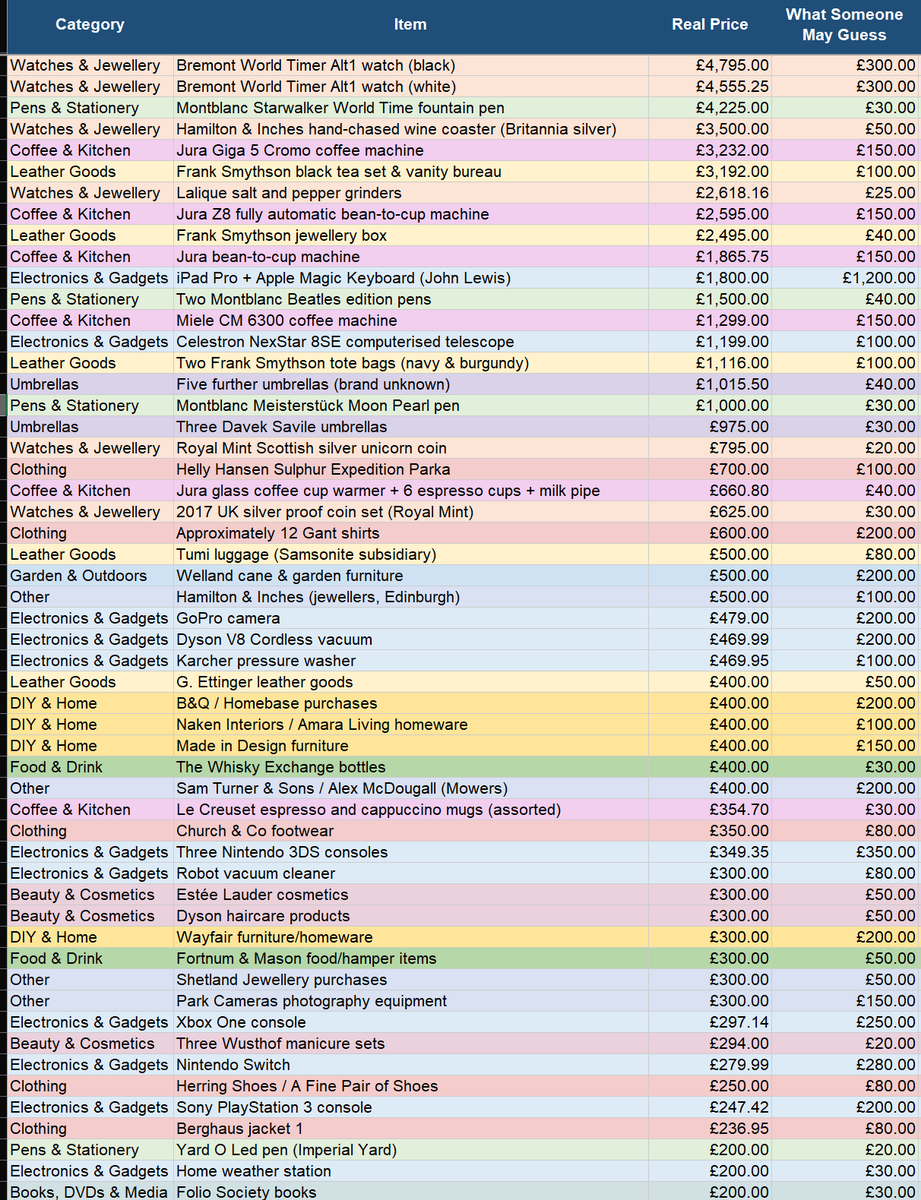Image resolution: width=921 pixels, height=1200 pixels.
Task: Click Three Nintendo 3DS consoles
Action: tap(411, 852)
